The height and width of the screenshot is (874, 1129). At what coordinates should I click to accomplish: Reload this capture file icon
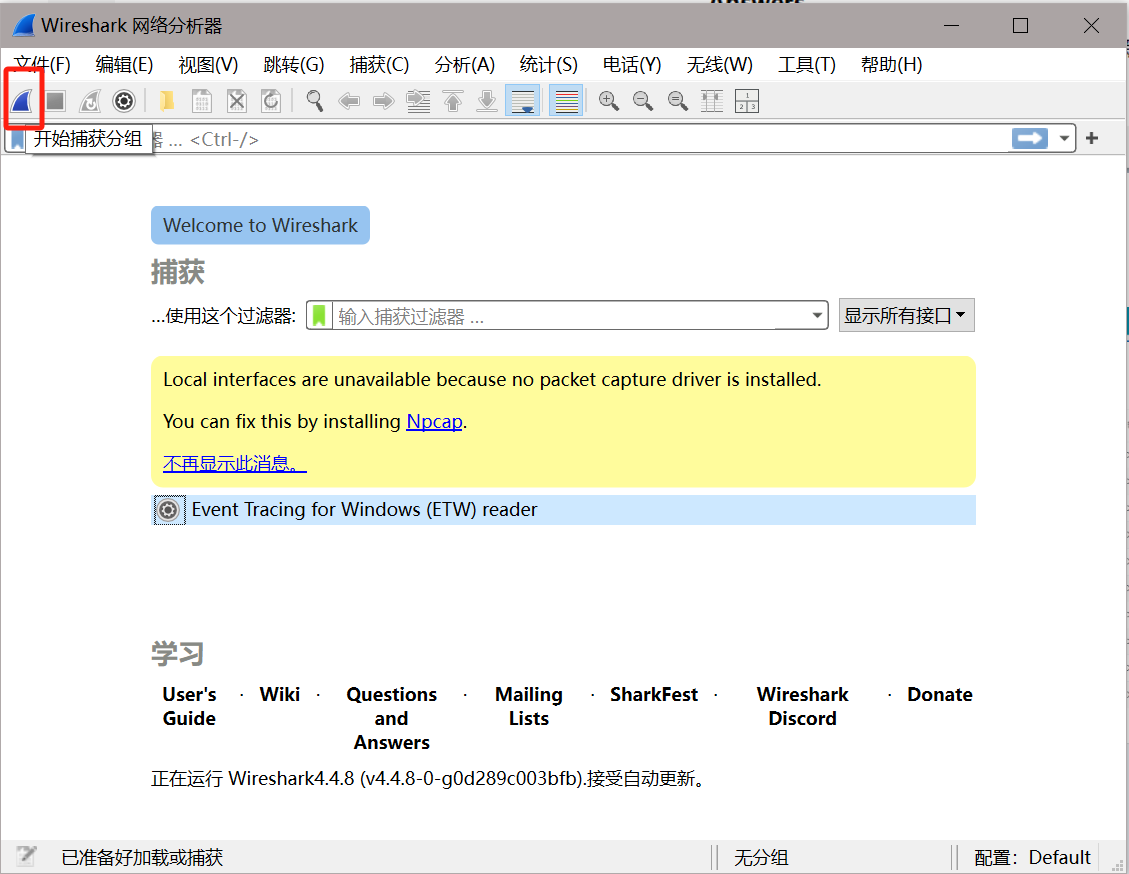click(x=271, y=101)
